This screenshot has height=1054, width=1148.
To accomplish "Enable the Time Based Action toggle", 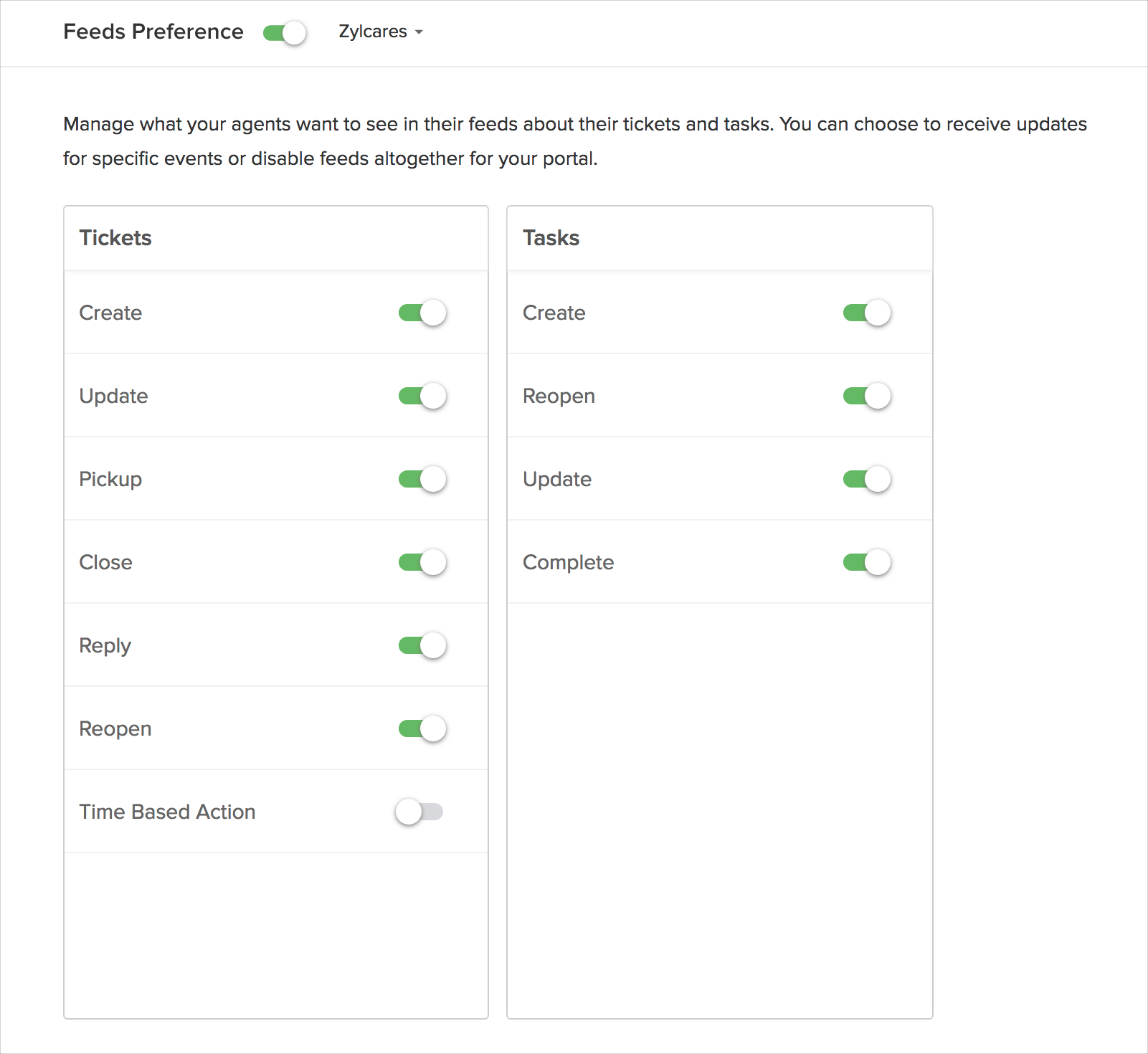I will (x=419, y=812).
